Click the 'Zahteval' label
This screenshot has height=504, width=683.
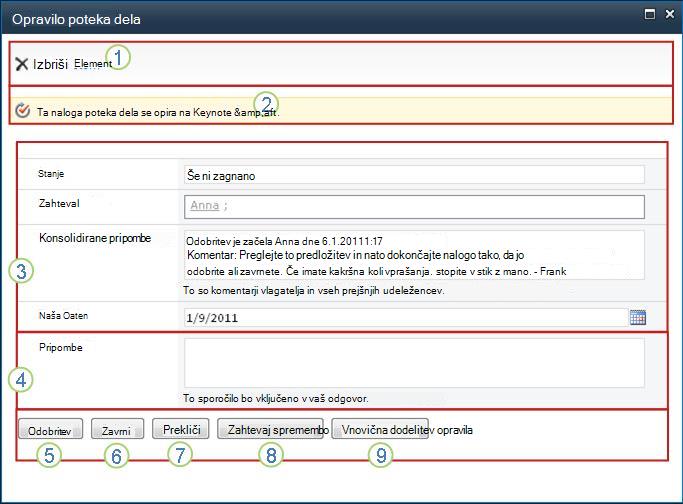click(59, 203)
